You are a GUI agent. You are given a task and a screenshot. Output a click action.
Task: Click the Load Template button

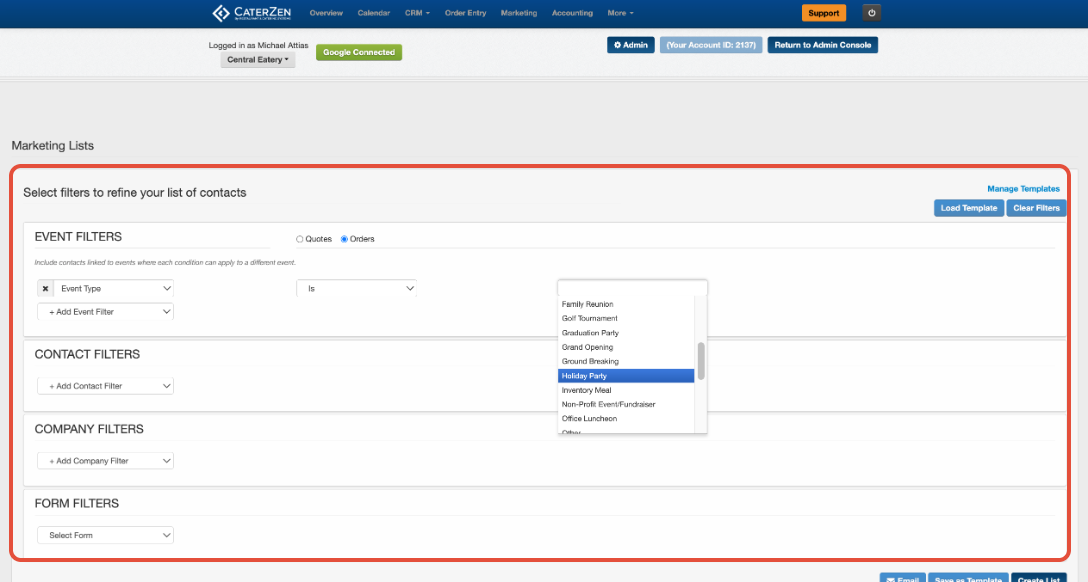(x=969, y=208)
